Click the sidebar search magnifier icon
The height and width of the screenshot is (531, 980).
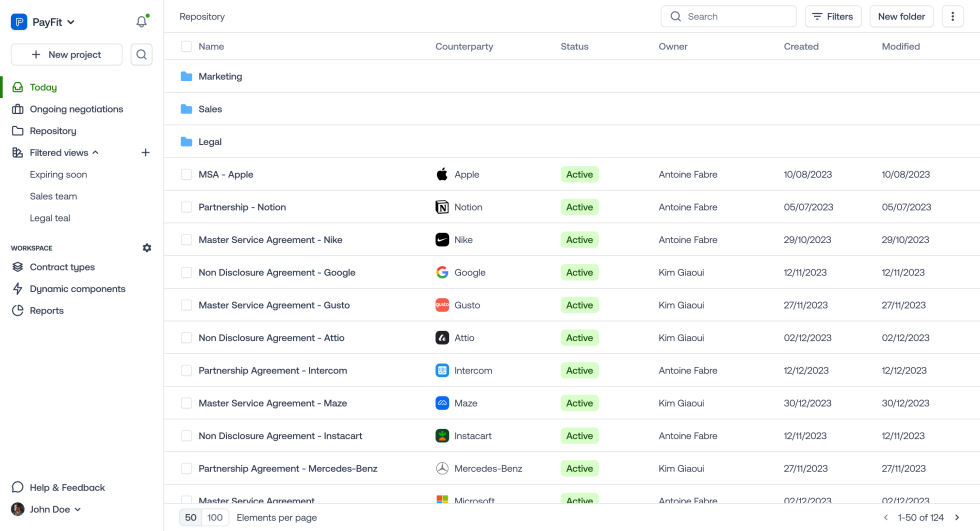(x=141, y=55)
